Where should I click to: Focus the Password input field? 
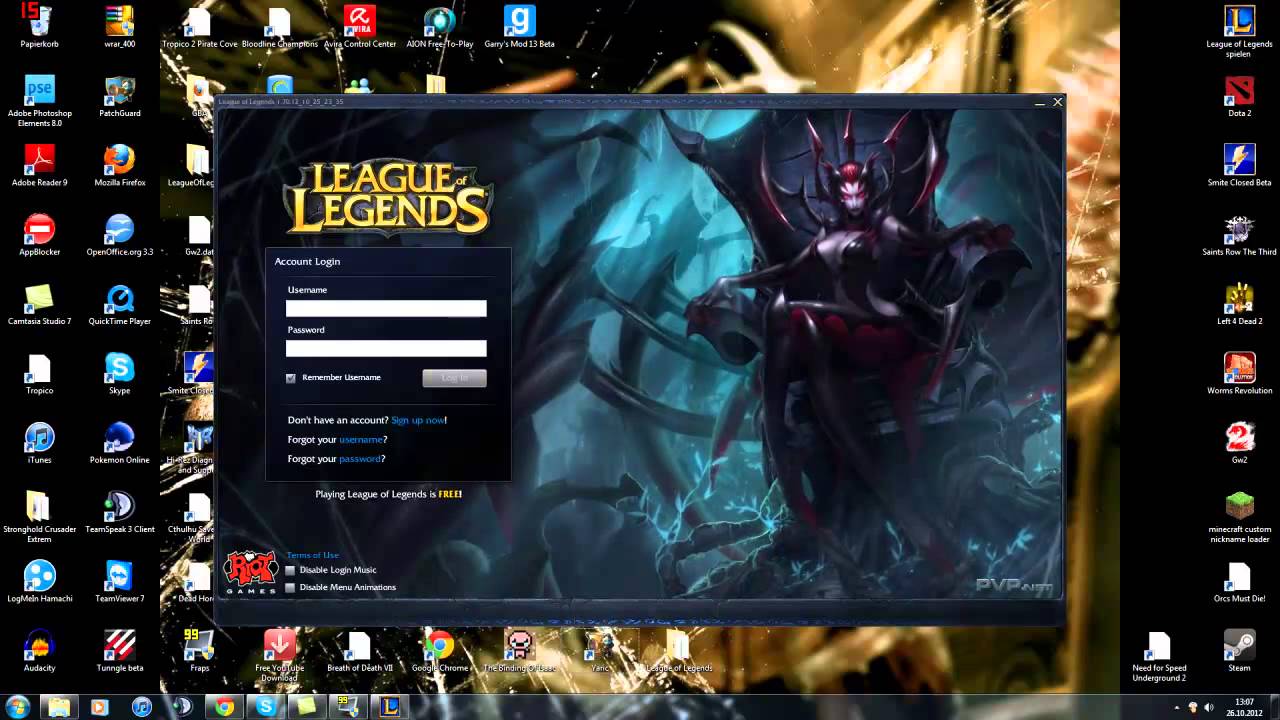click(x=386, y=349)
